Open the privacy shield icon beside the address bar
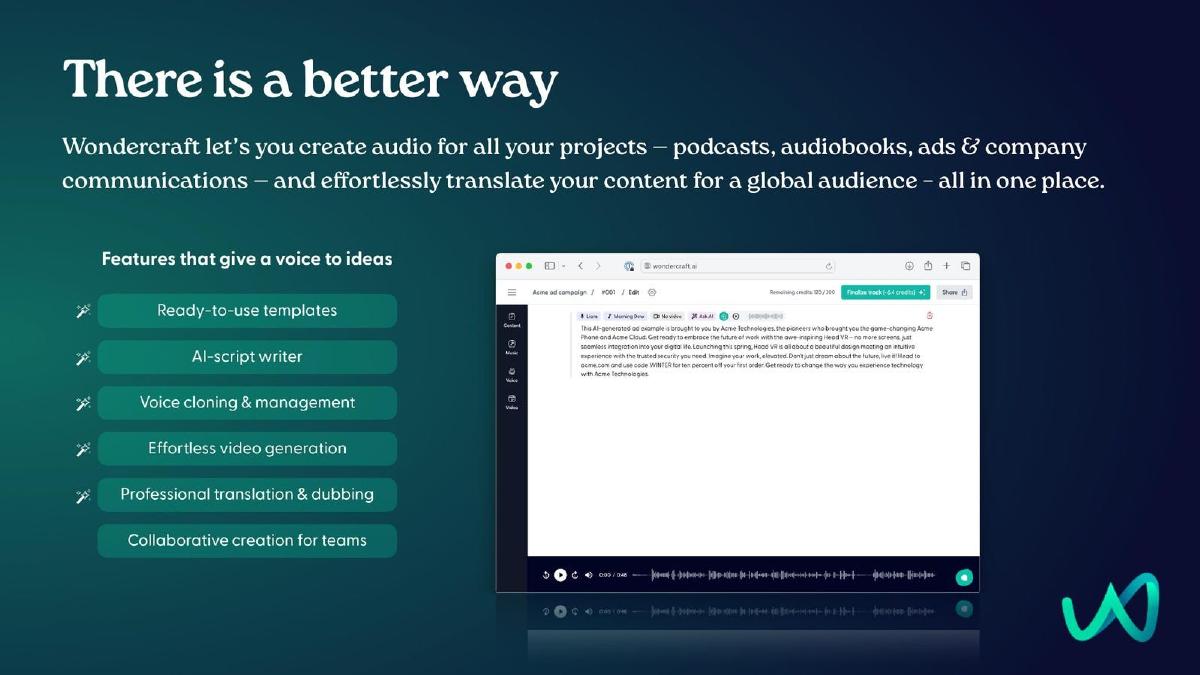 pos(629,266)
